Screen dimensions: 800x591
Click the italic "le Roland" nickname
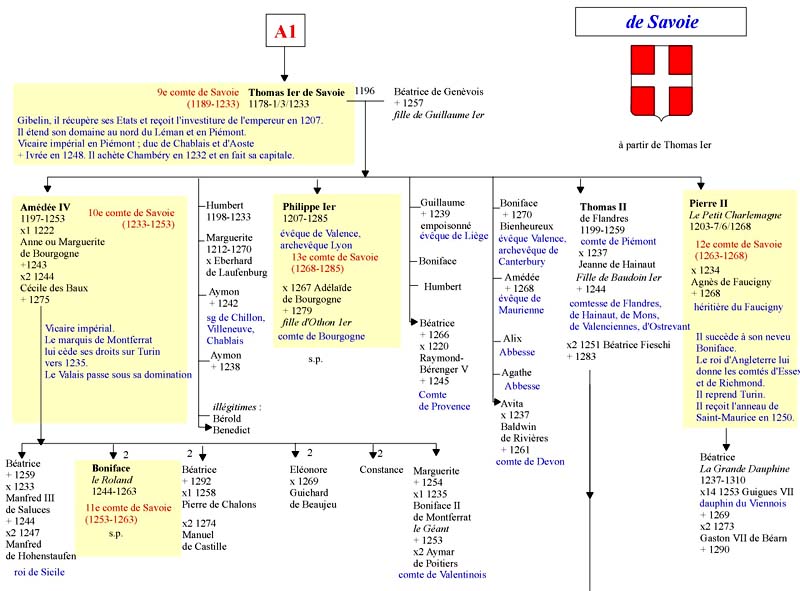tap(112, 480)
